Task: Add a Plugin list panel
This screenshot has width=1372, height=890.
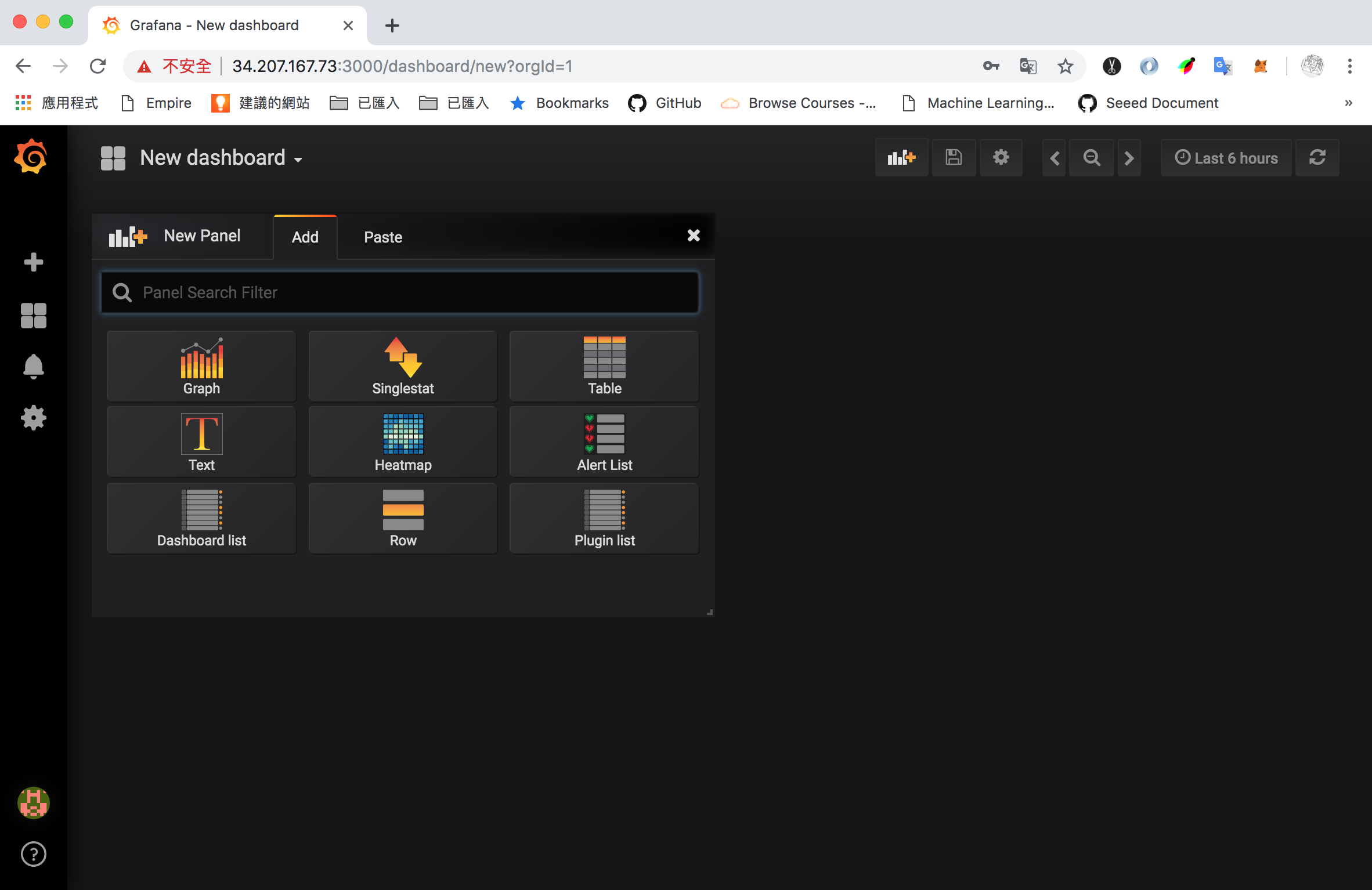Action: (x=604, y=518)
